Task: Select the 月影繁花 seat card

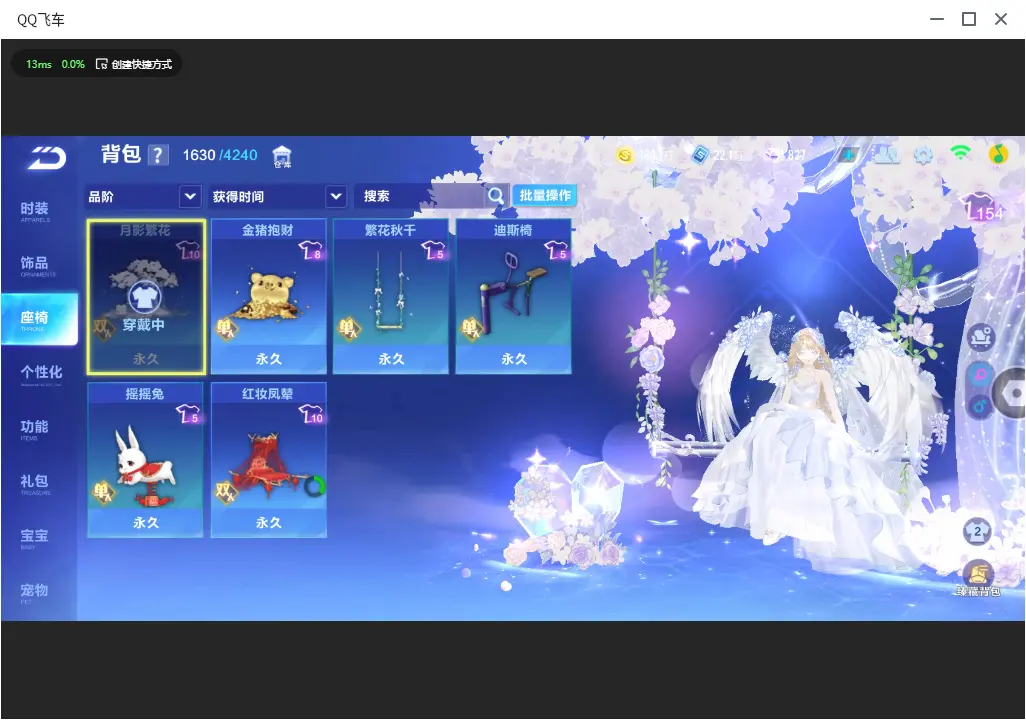Action: coord(146,297)
